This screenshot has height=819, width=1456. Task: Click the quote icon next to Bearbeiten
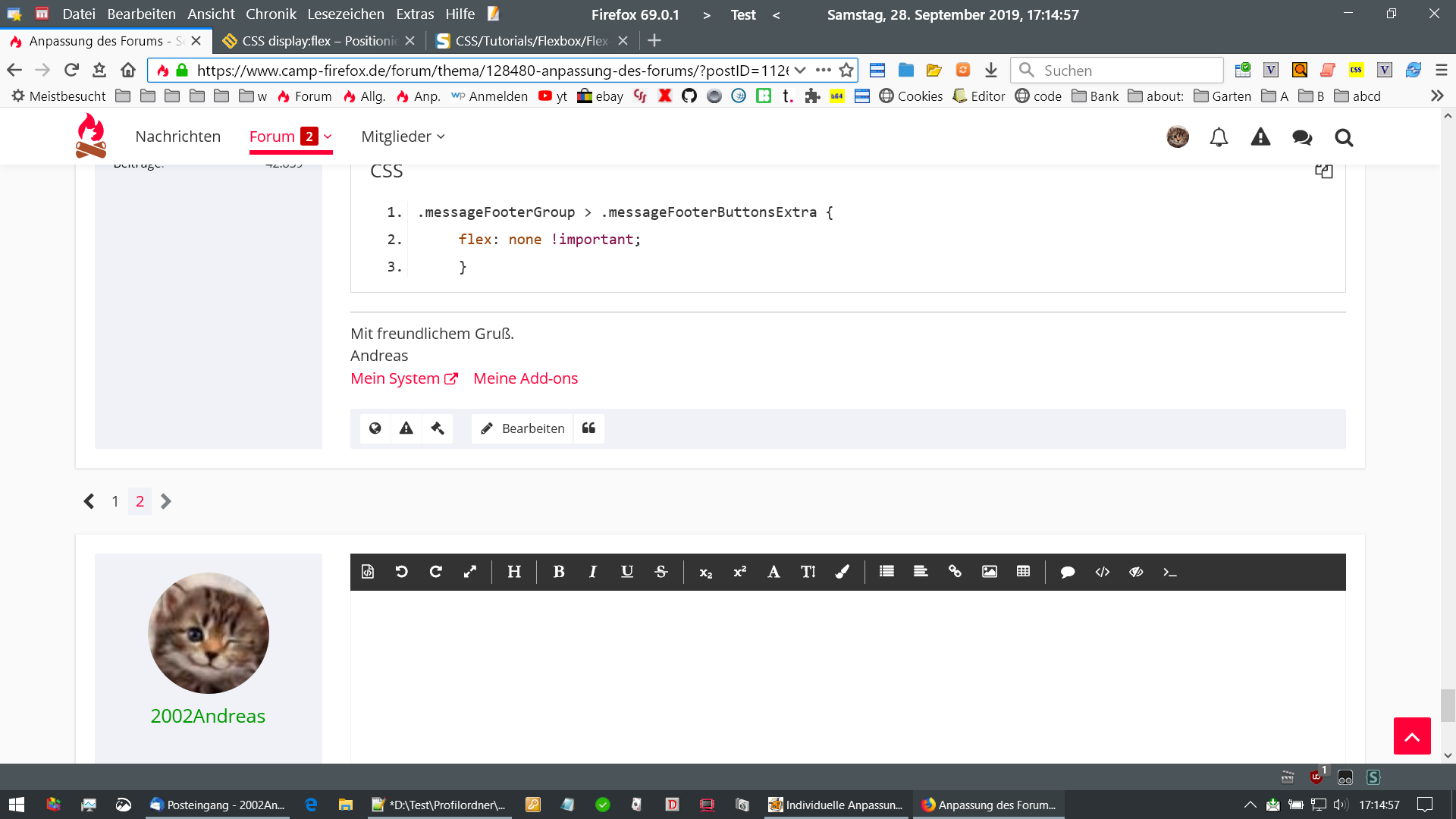pyautogui.click(x=588, y=428)
